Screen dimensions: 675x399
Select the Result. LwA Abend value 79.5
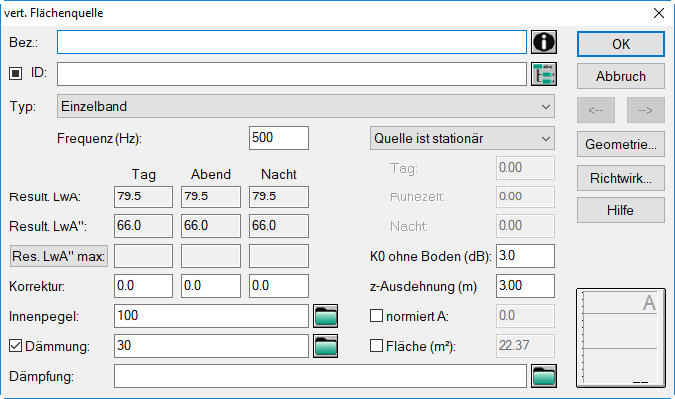point(211,197)
